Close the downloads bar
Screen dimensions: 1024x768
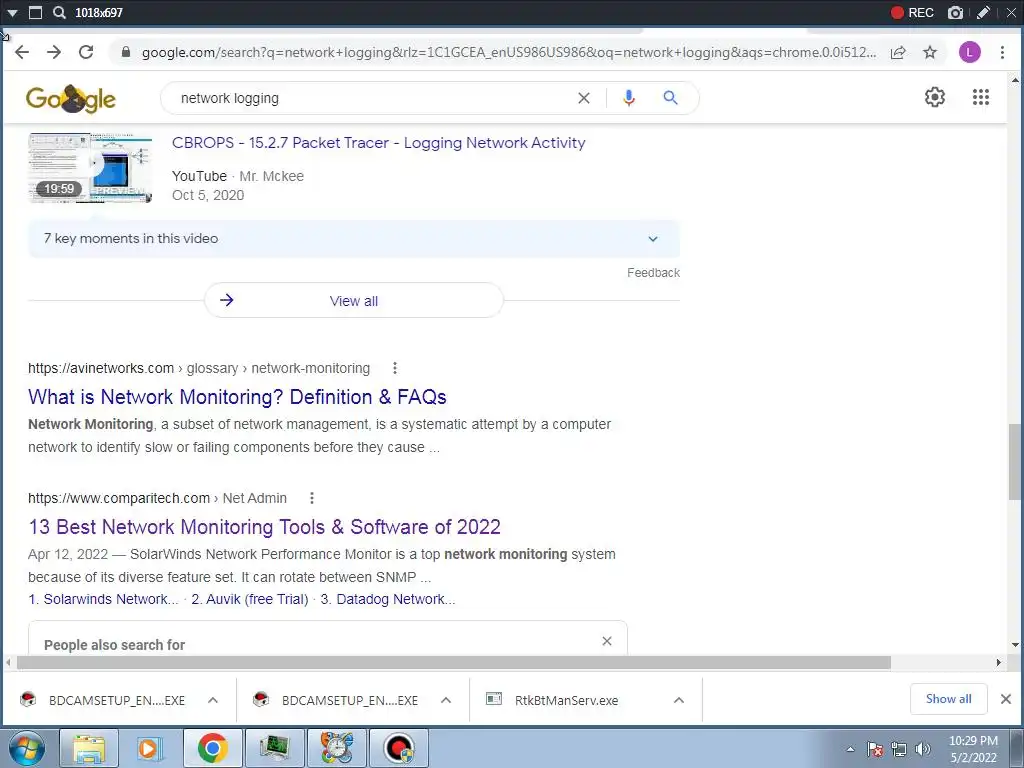pyautogui.click(x=1006, y=699)
